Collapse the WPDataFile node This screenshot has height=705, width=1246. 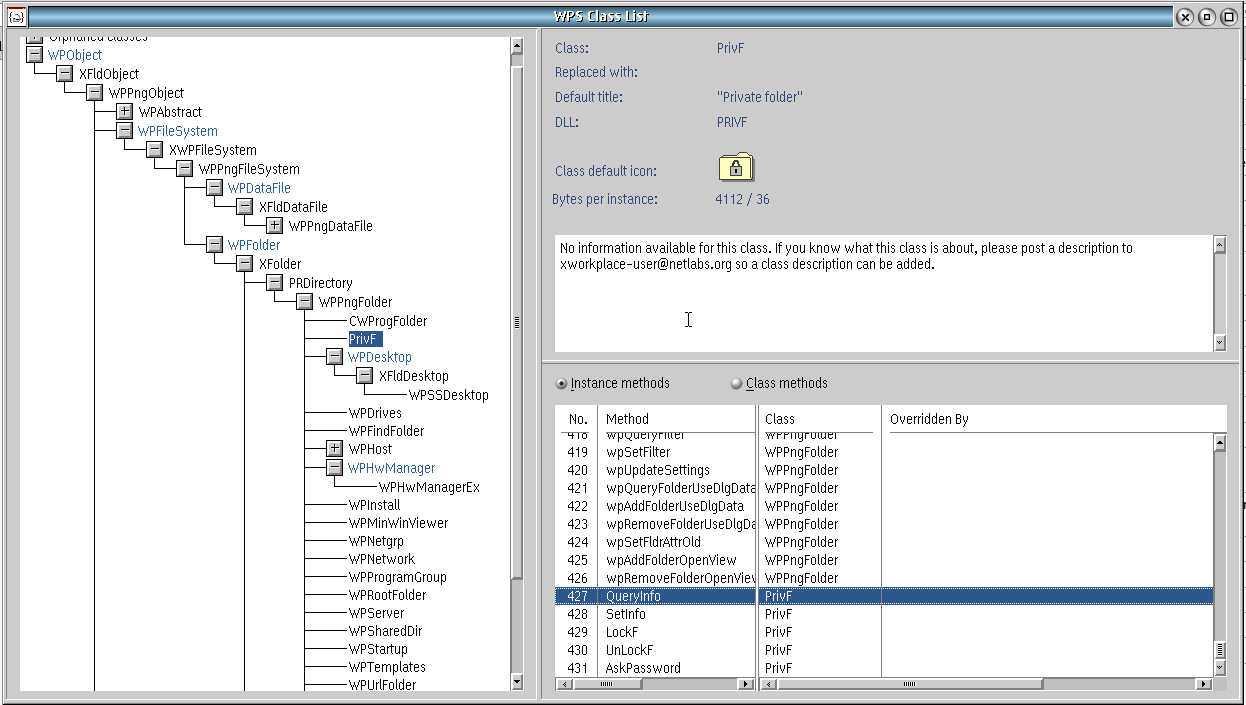coord(214,188)
